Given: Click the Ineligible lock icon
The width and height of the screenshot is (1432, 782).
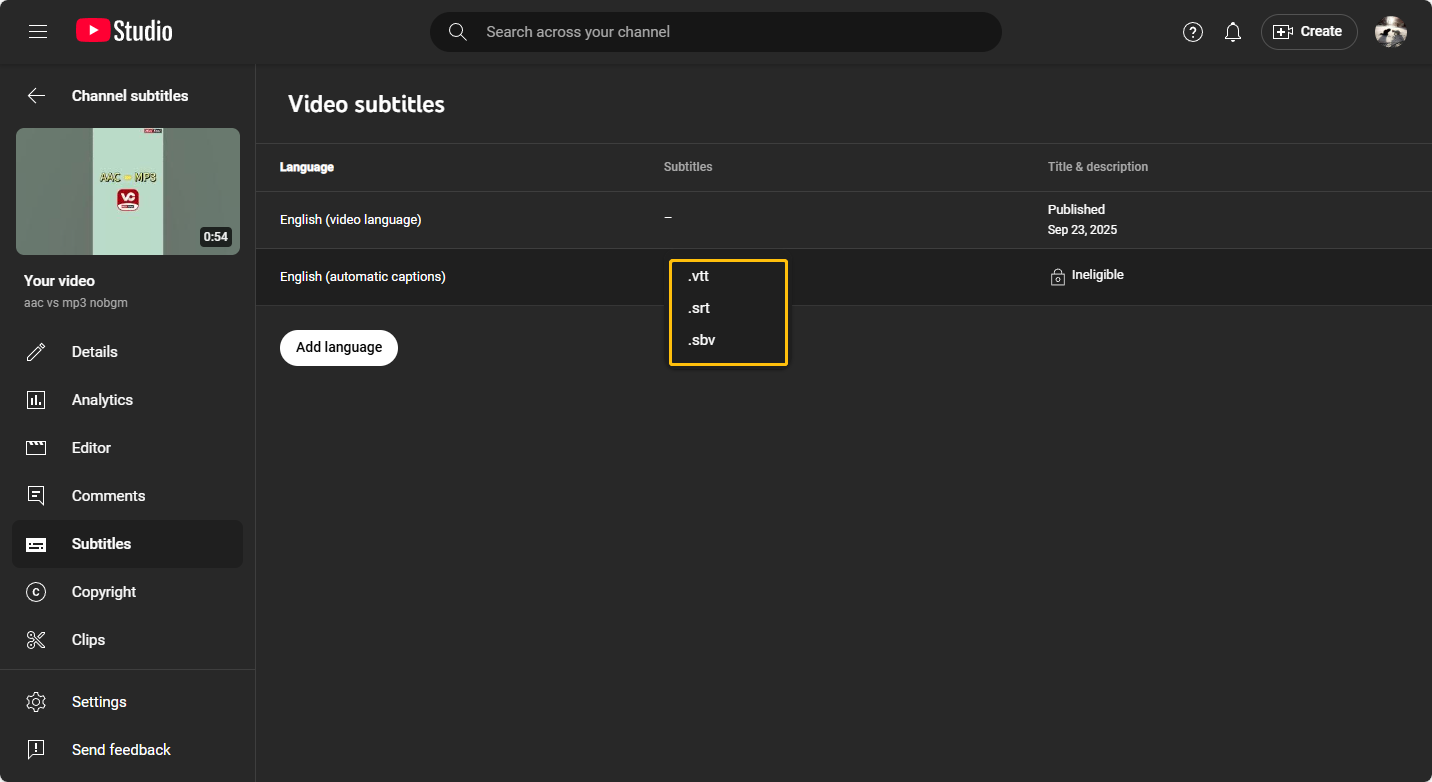Looking at the screenshot, I should [1057, 277].
